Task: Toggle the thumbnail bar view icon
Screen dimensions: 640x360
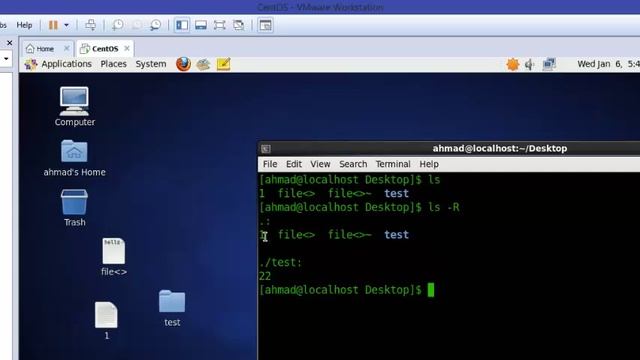Action: click(201, 25)
